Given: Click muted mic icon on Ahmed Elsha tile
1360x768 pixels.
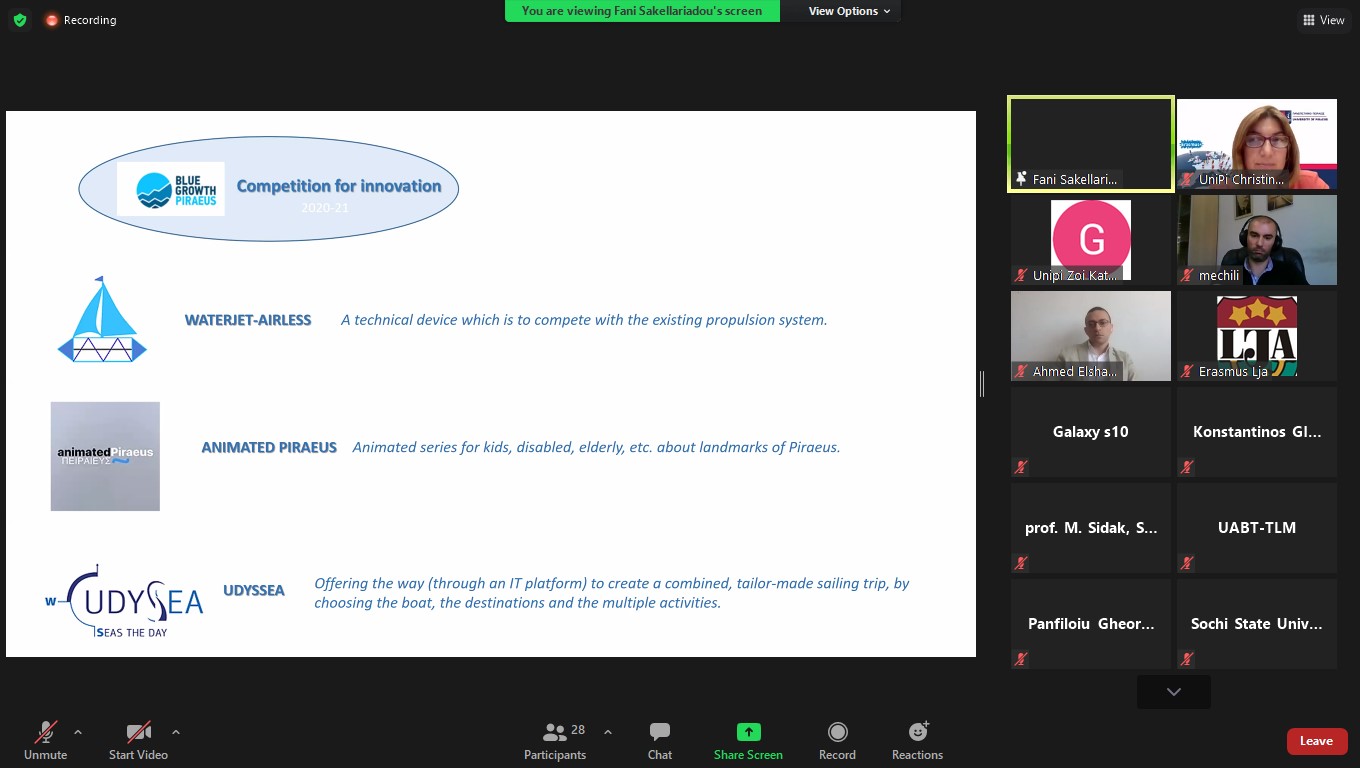Looking at the screenshot, I should point(1021,371).
